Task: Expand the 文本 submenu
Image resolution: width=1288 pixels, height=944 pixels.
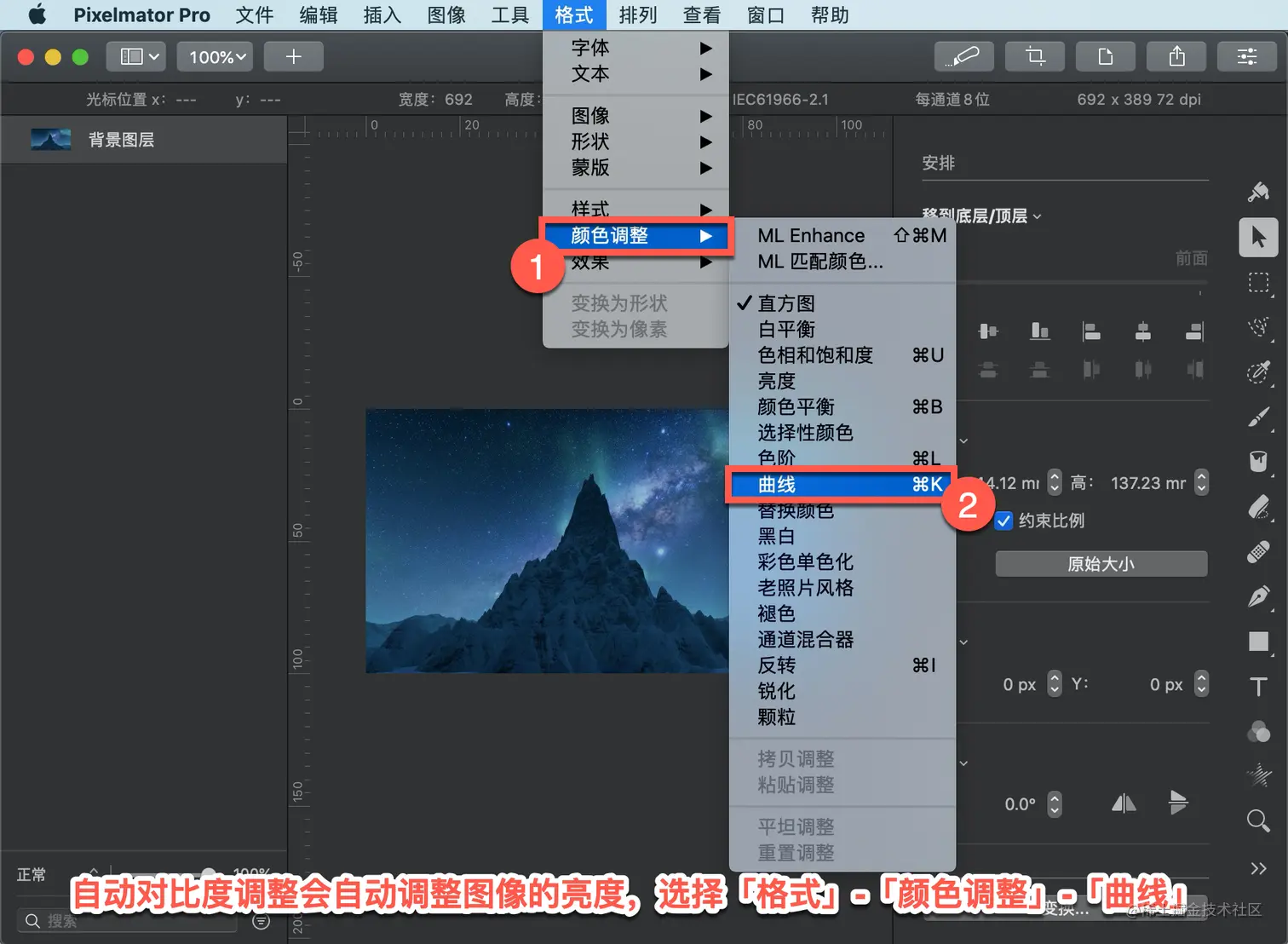Action: [635, 74]
